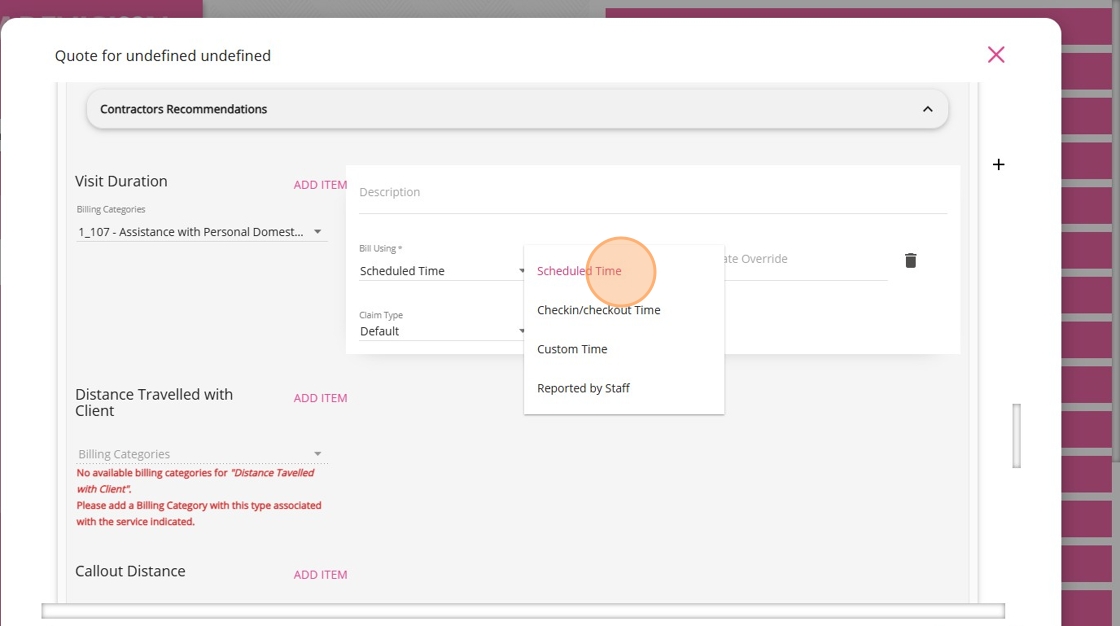
Task: Click the plus icon beside the quote form
Action: (x=999, y=164)
